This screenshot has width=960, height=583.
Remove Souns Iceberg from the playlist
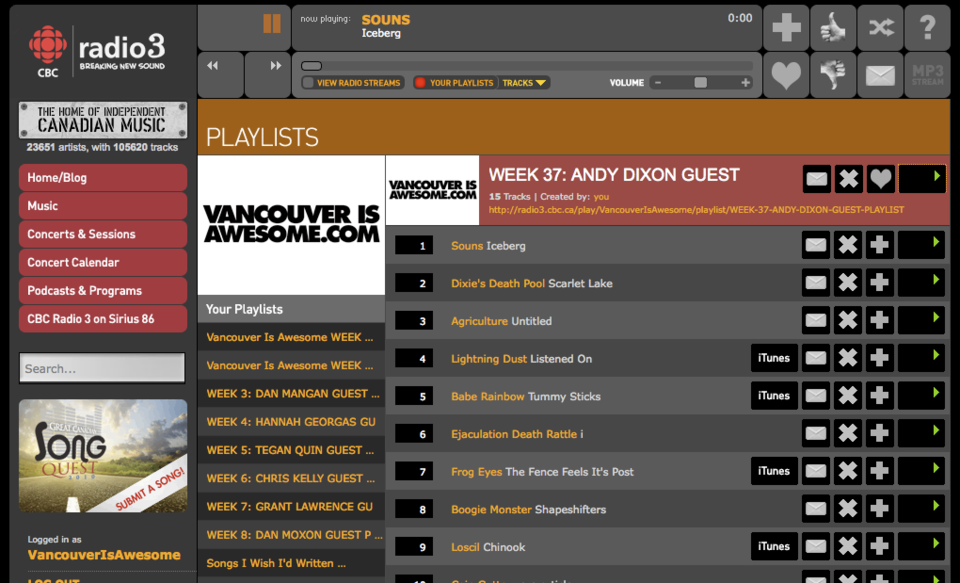pos(847,245)
